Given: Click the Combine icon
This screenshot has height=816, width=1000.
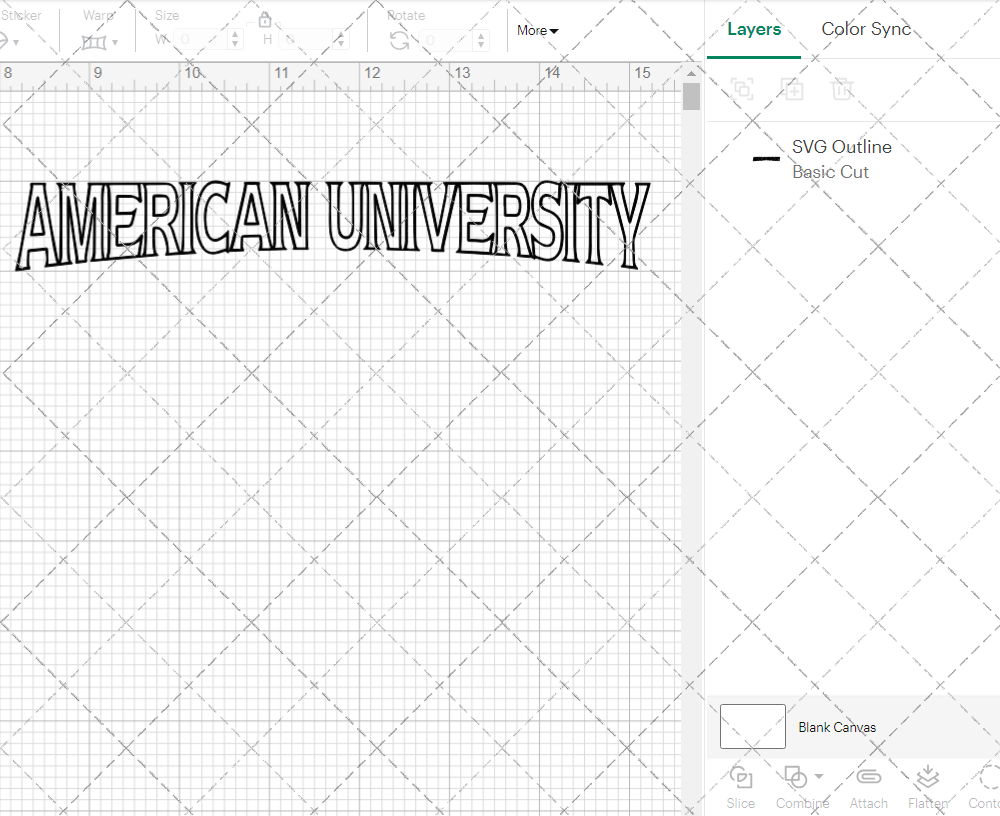Looking at the screenshot, I should tap(796, 779).
